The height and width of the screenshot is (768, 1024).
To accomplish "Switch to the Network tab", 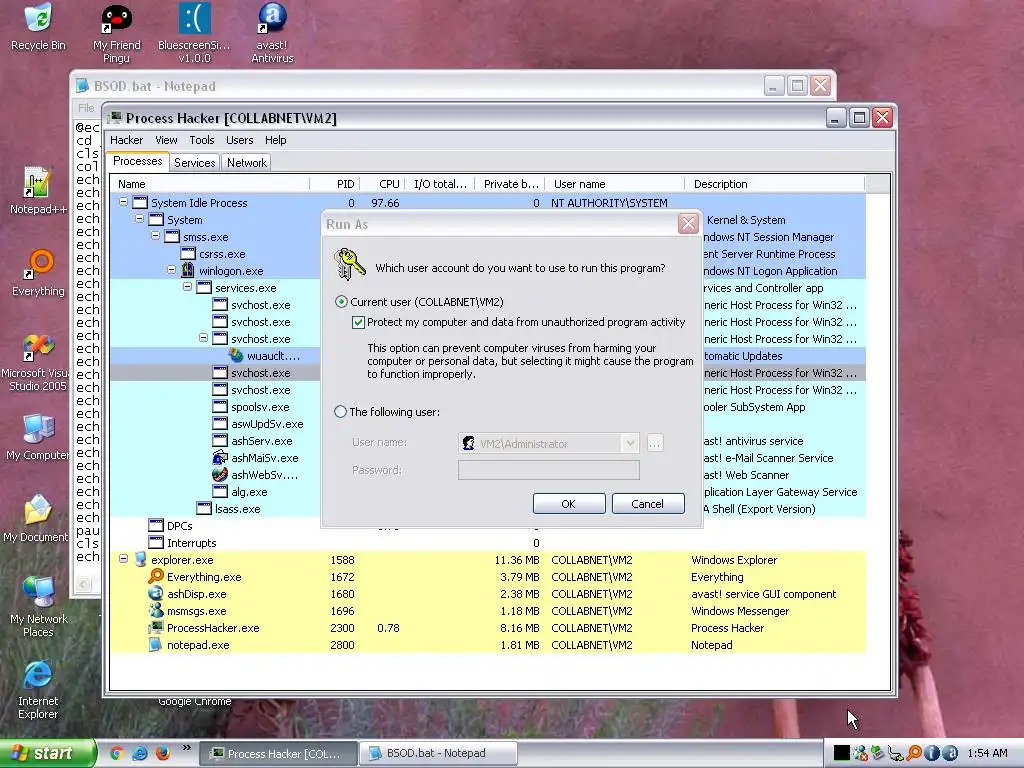I will (x=247, y=163).
